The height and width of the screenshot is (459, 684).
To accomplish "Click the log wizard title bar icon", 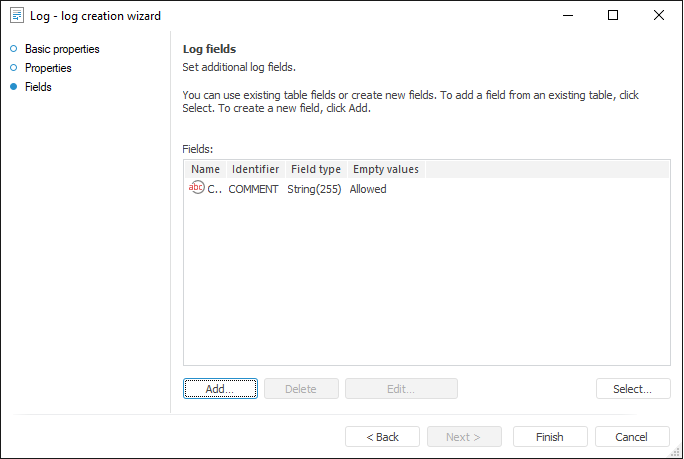I will coord(16,16).
